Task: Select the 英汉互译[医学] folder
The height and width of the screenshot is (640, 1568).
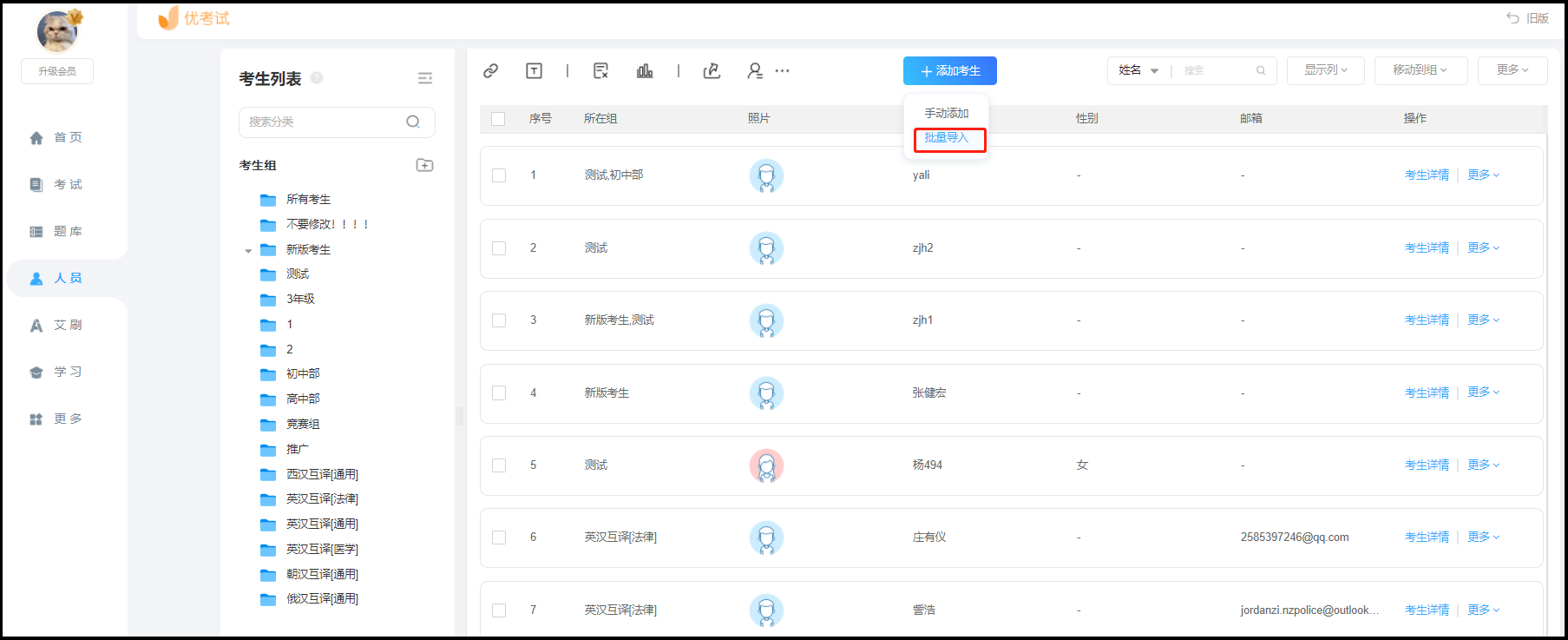Action: (x=309, y=550)
